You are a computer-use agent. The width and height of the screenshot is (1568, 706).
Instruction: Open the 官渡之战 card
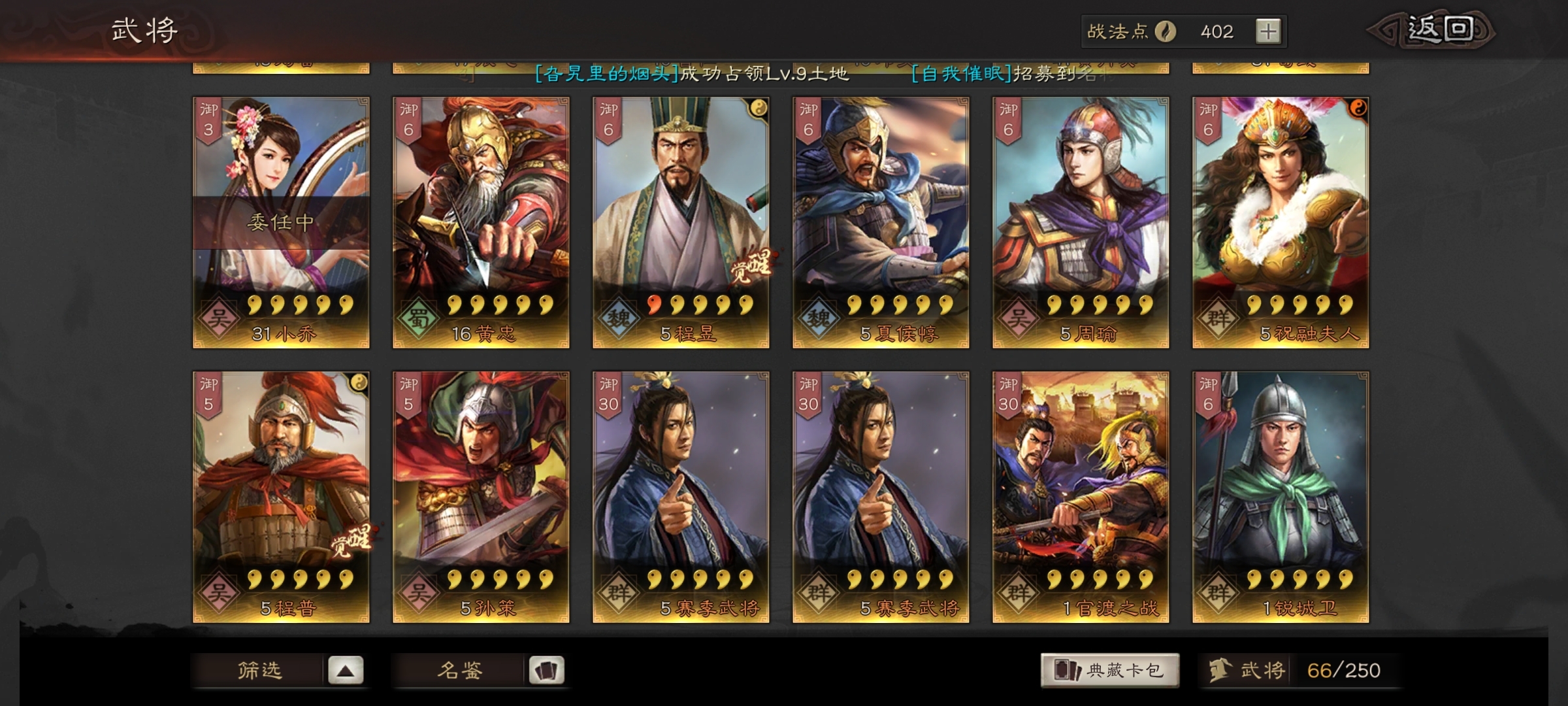click(x=1081, y=497)
